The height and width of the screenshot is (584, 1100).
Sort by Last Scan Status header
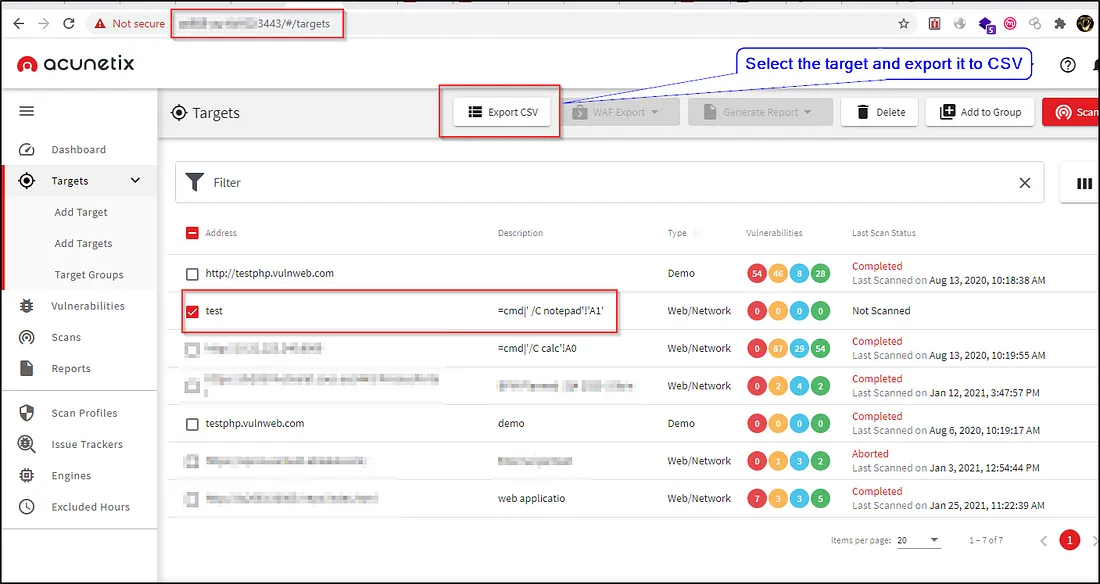point(884,233)
